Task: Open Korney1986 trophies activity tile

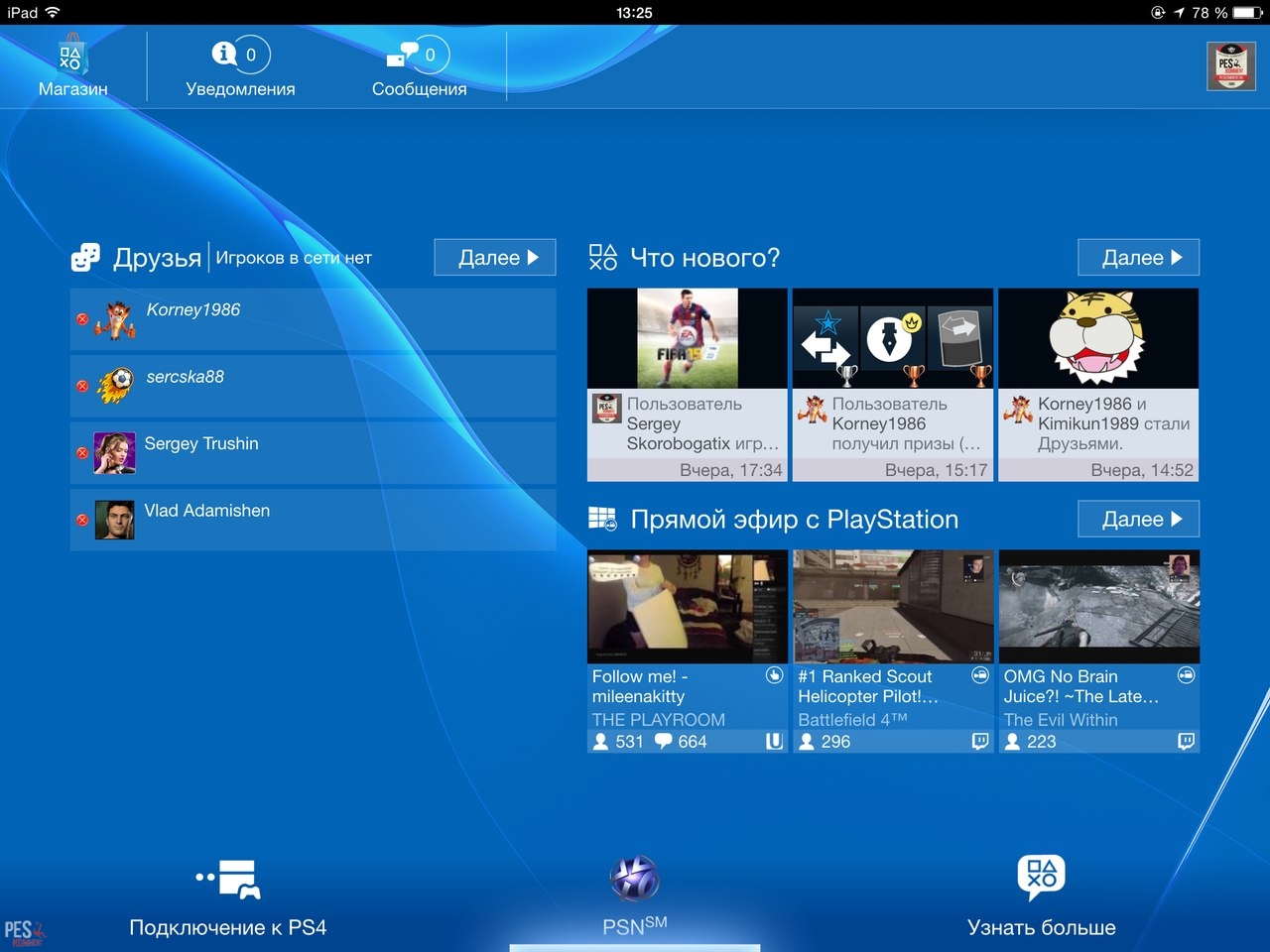Action: [x=892, y=385]
